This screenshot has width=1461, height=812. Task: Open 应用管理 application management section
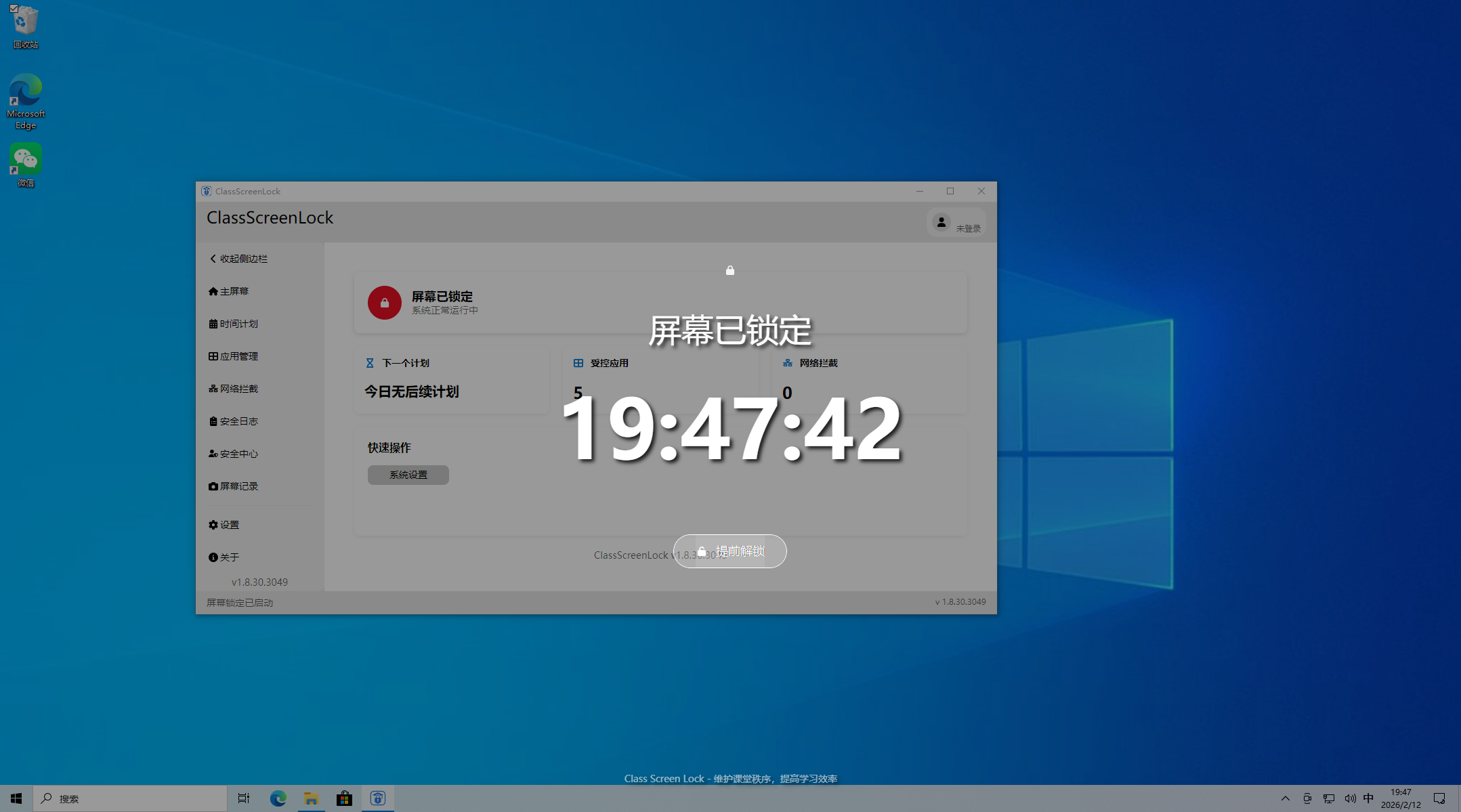point(238,356)
